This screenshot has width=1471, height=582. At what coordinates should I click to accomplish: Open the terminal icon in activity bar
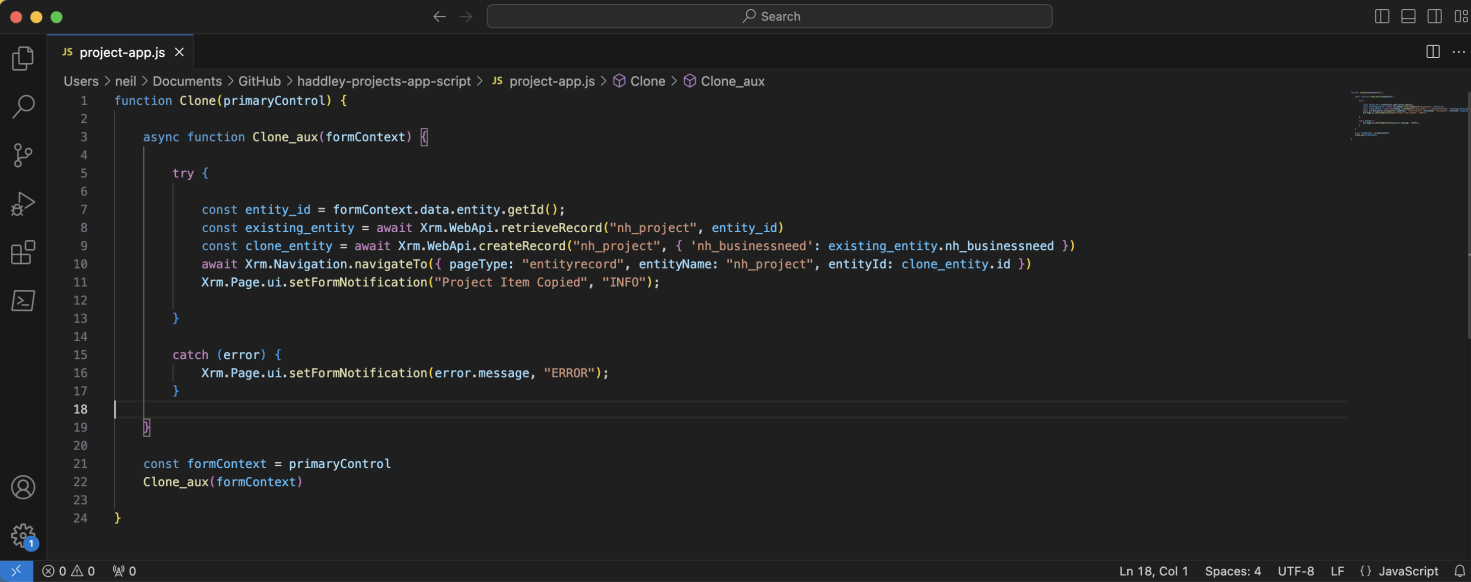(23, 300)
